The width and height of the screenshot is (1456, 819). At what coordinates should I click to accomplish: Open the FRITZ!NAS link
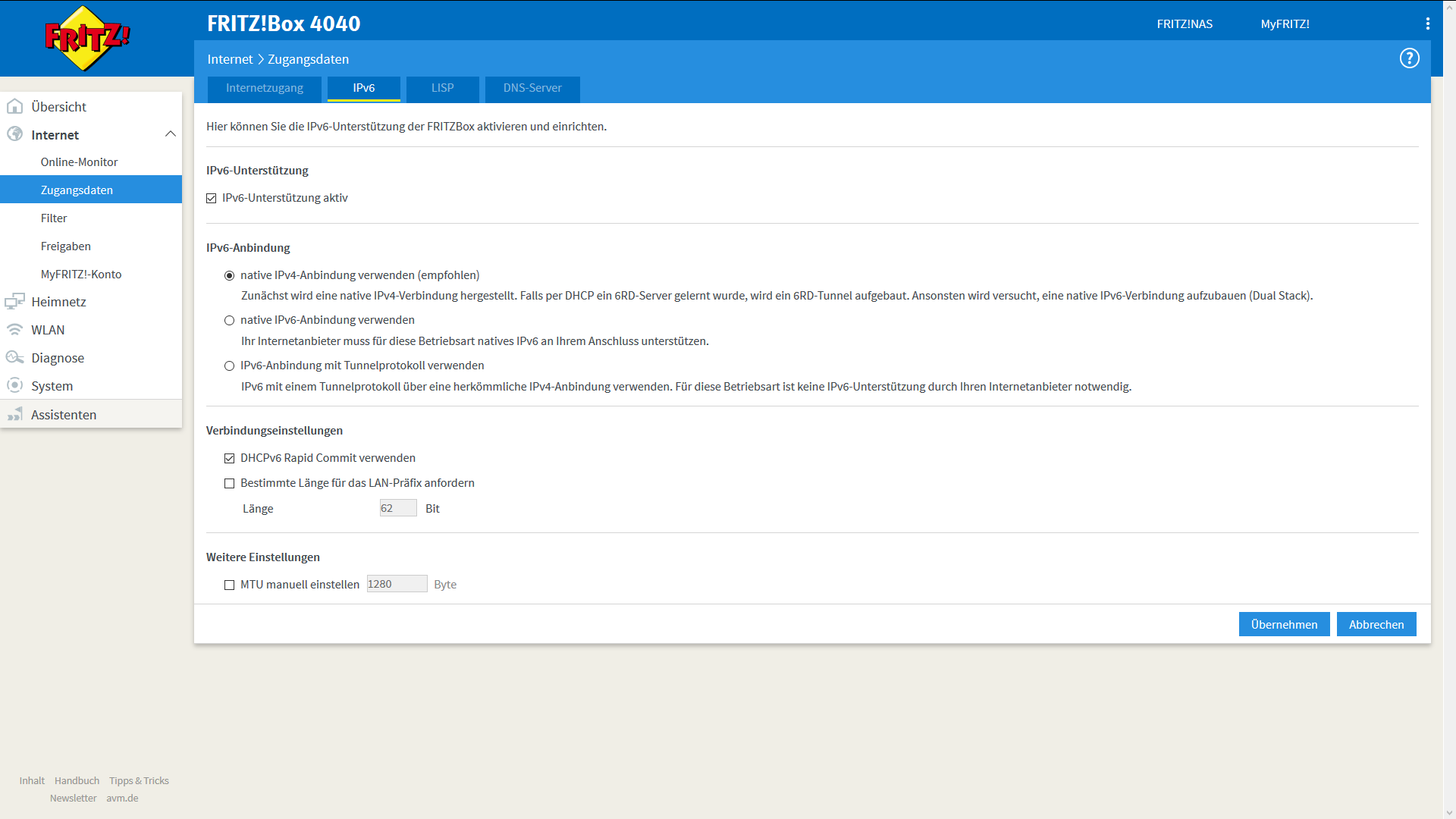click(1184, 24)
